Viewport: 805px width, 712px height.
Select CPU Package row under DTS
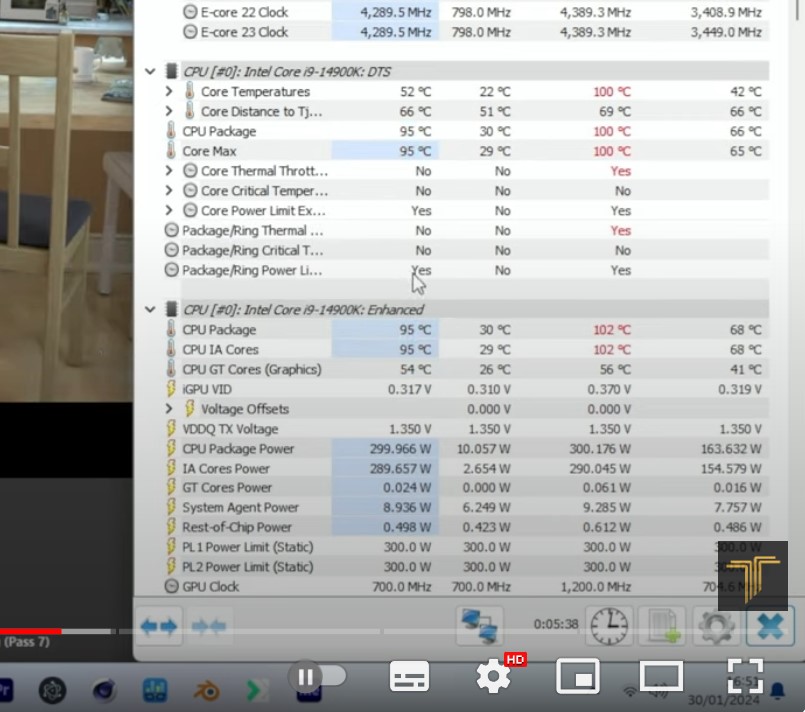[466, 131]
